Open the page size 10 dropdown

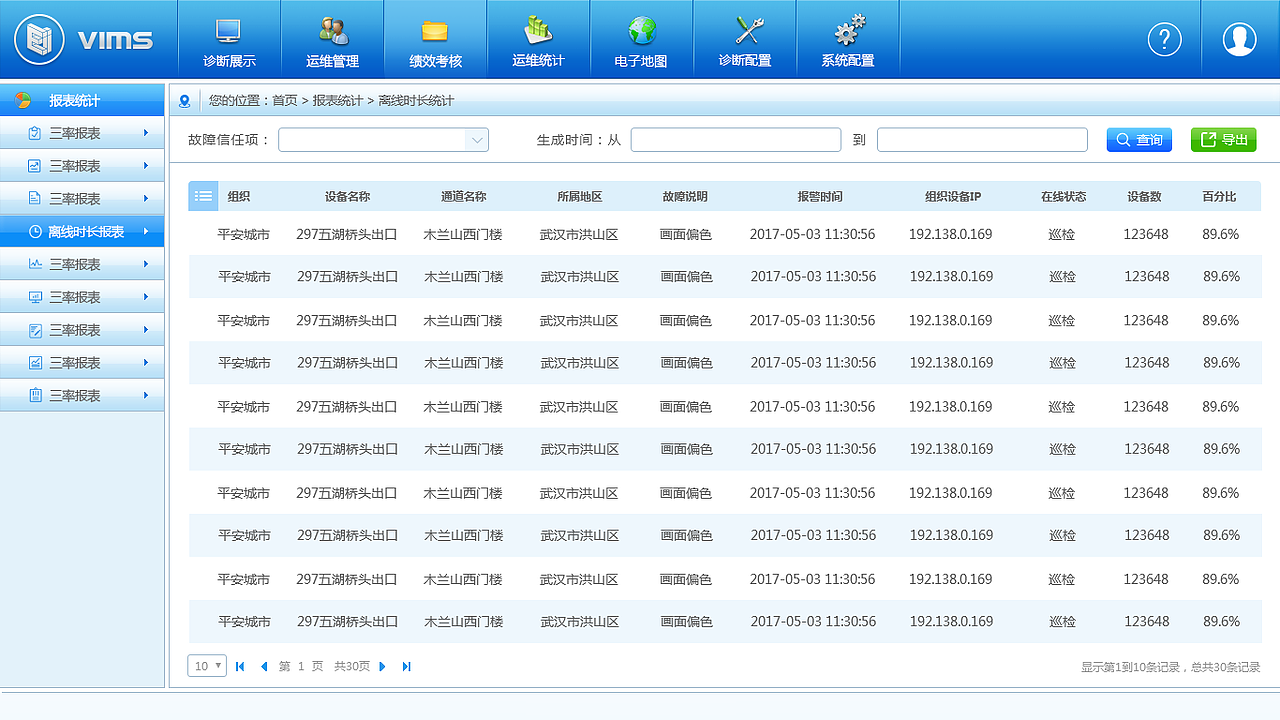click(x=206, y=665)
